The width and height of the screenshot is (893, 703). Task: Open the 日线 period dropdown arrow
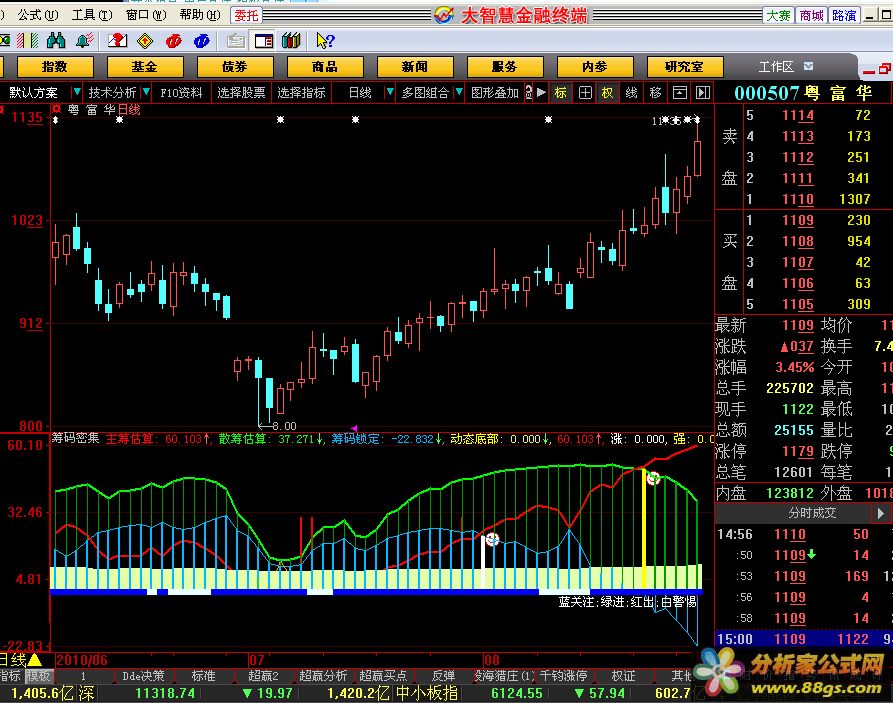coord(390,92)
